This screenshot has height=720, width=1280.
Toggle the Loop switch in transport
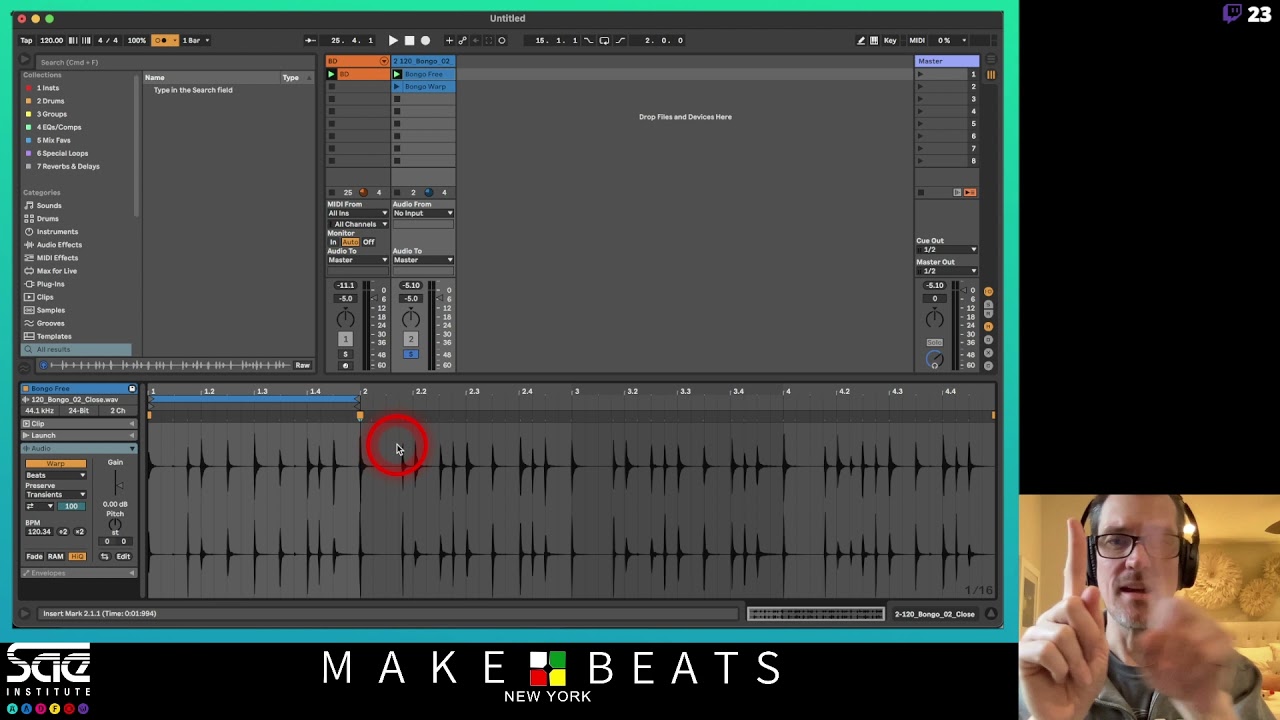click(604, 40)
